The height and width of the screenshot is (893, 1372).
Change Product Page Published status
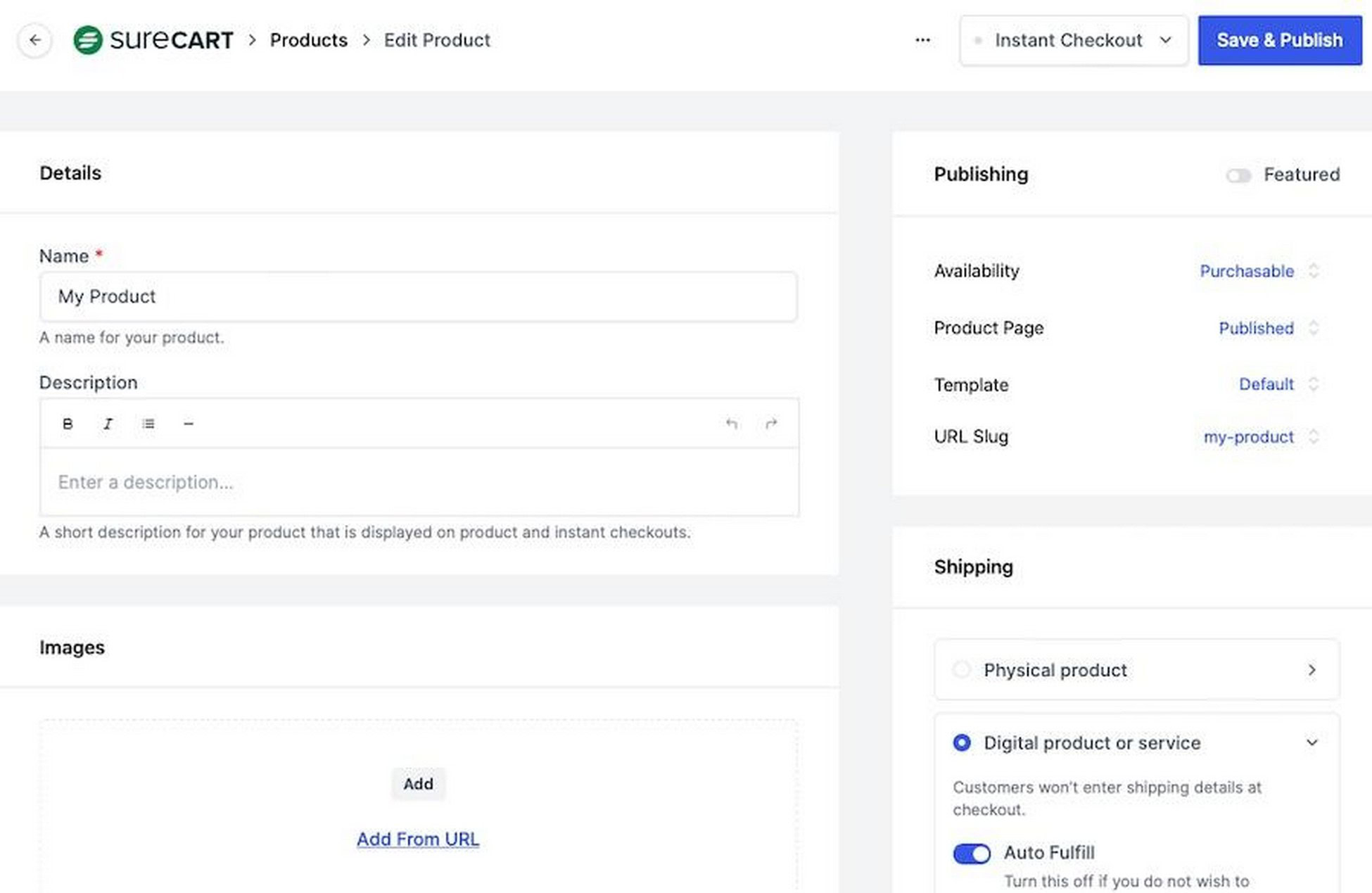click(x=1269, y=328)
